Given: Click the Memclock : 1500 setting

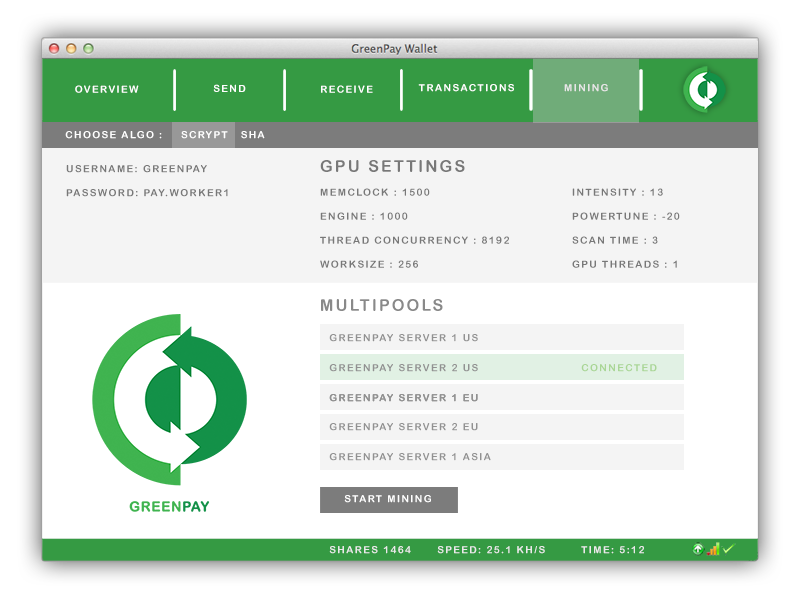Looking at the screenshot, I should pyautogui.click(x=375, y=192).
